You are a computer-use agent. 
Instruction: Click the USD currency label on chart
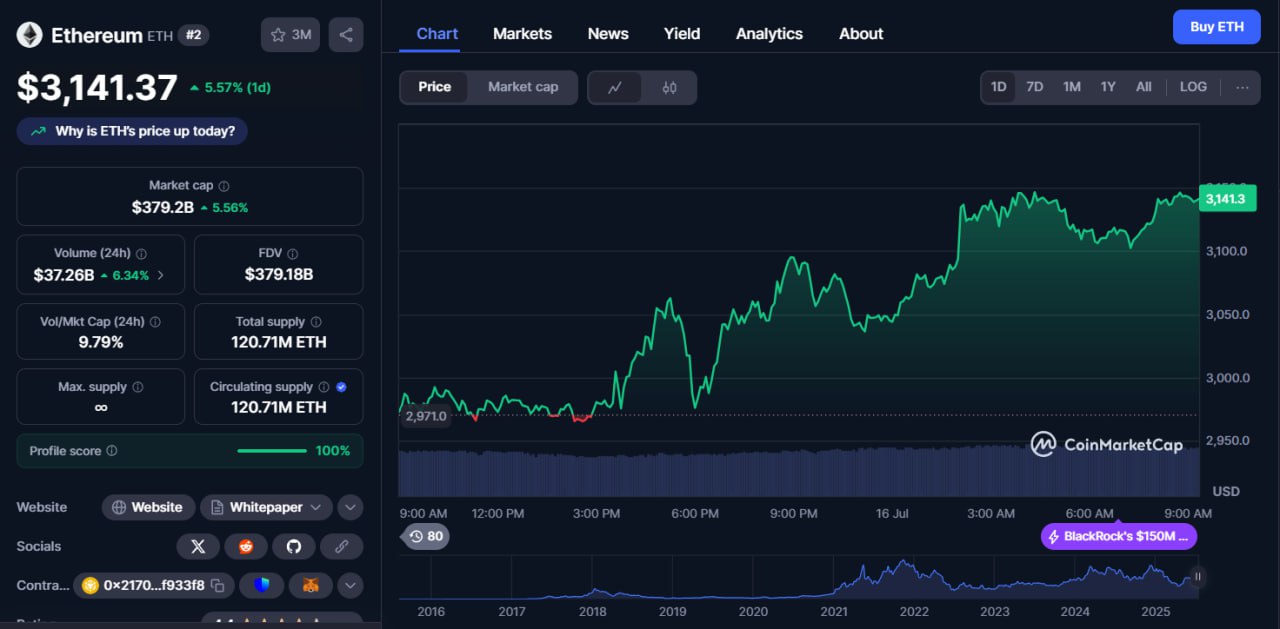click(1226, 491)
